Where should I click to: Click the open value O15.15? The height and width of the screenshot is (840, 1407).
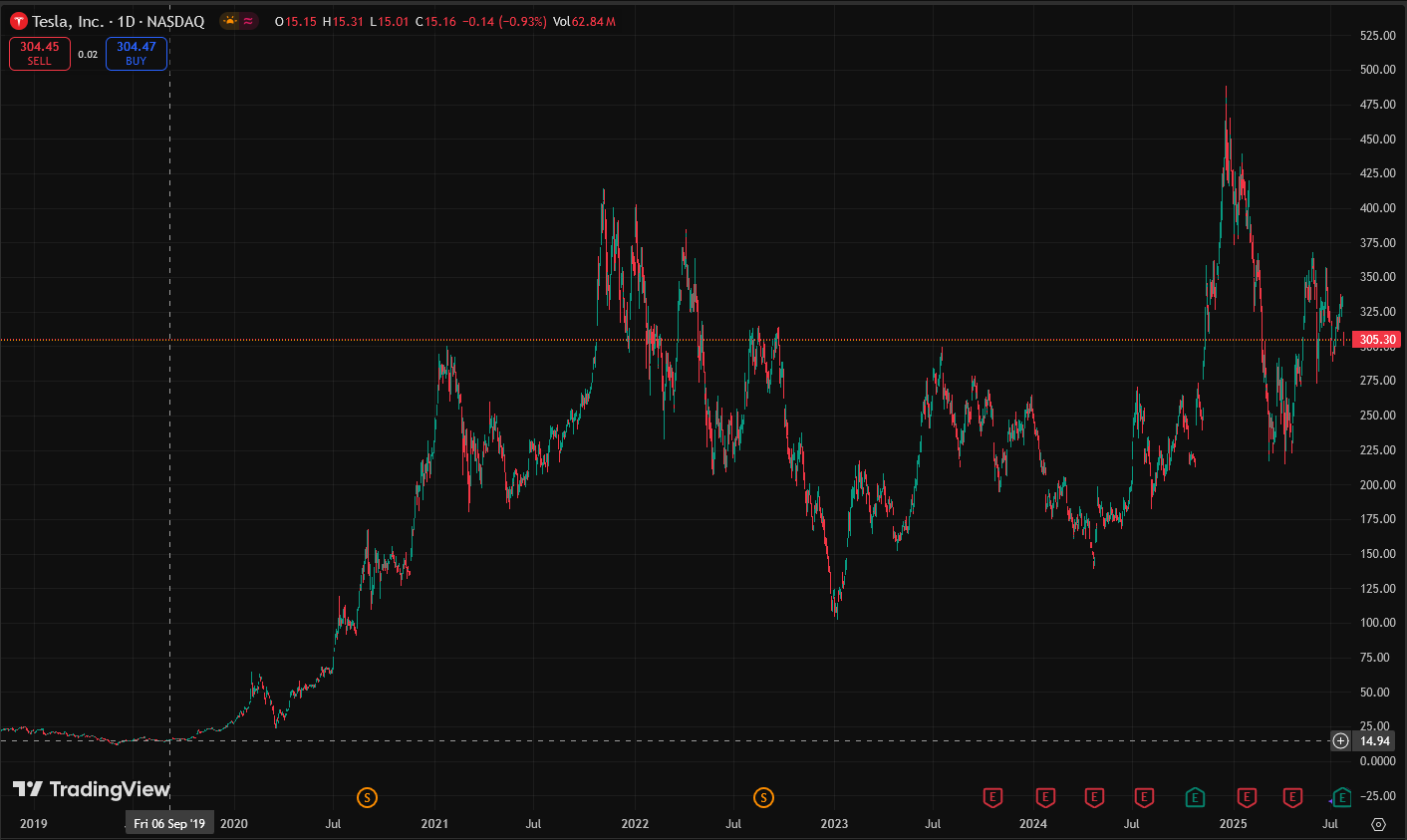296,22
